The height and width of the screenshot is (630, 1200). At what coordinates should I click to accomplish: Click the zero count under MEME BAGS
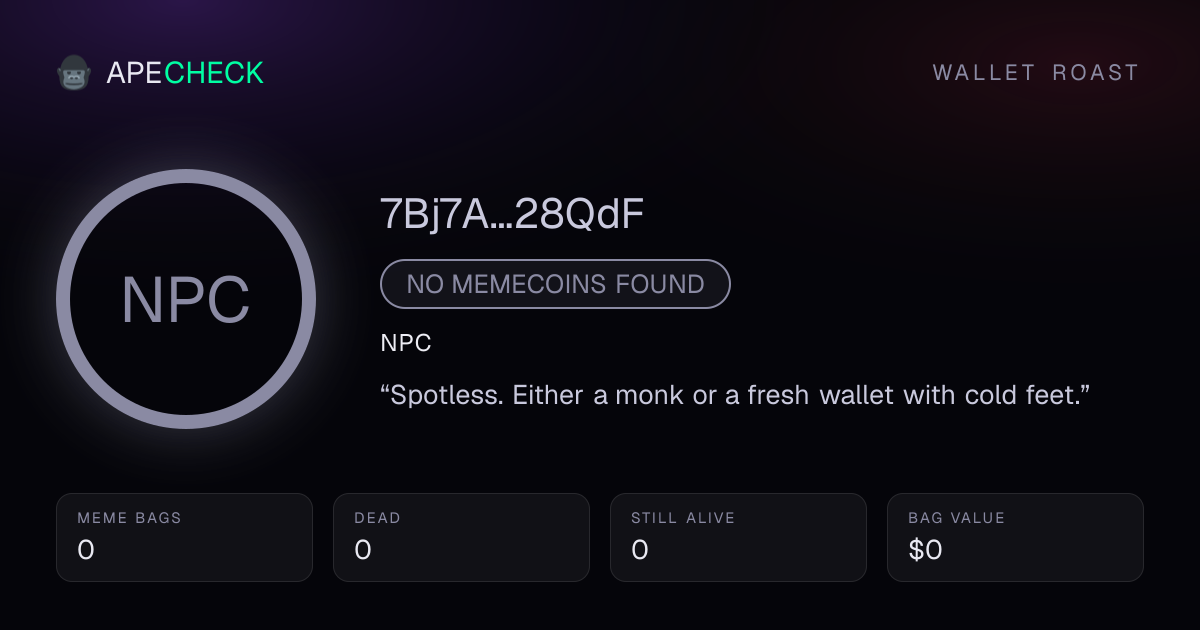(x=86, y=550)
